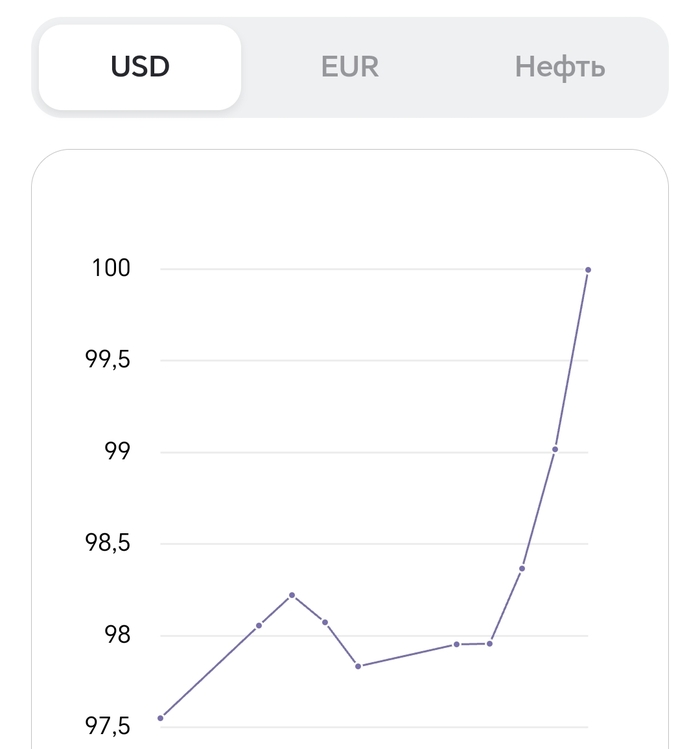Click the left point of the flat pair near 98

pyautogui.click(x=456, y=644)
